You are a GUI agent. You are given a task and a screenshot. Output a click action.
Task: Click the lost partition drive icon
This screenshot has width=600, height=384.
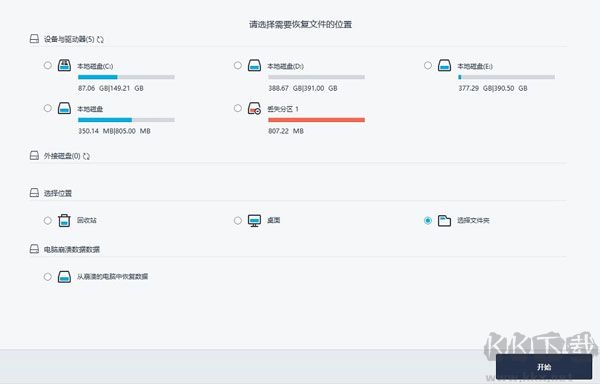click(x=254, y=108)
